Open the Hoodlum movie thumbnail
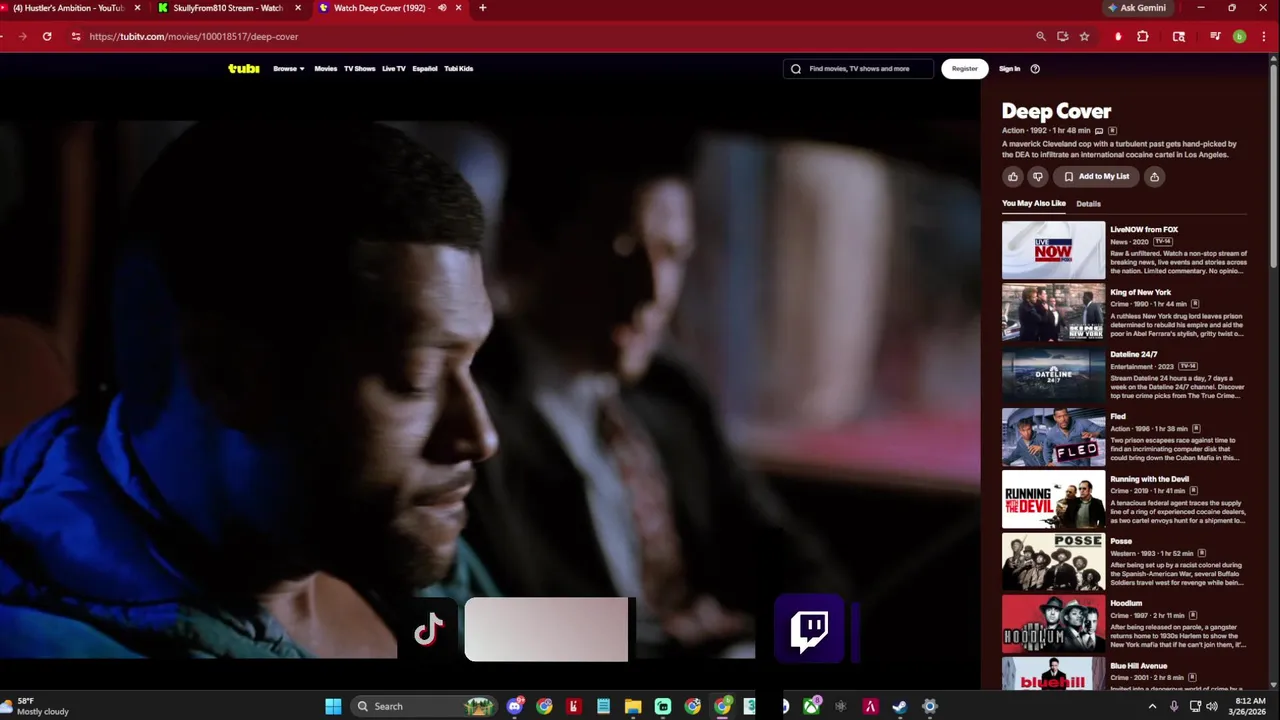Image resolution: width=1280 pixels, height=720 pixels. pos(1054,624)
